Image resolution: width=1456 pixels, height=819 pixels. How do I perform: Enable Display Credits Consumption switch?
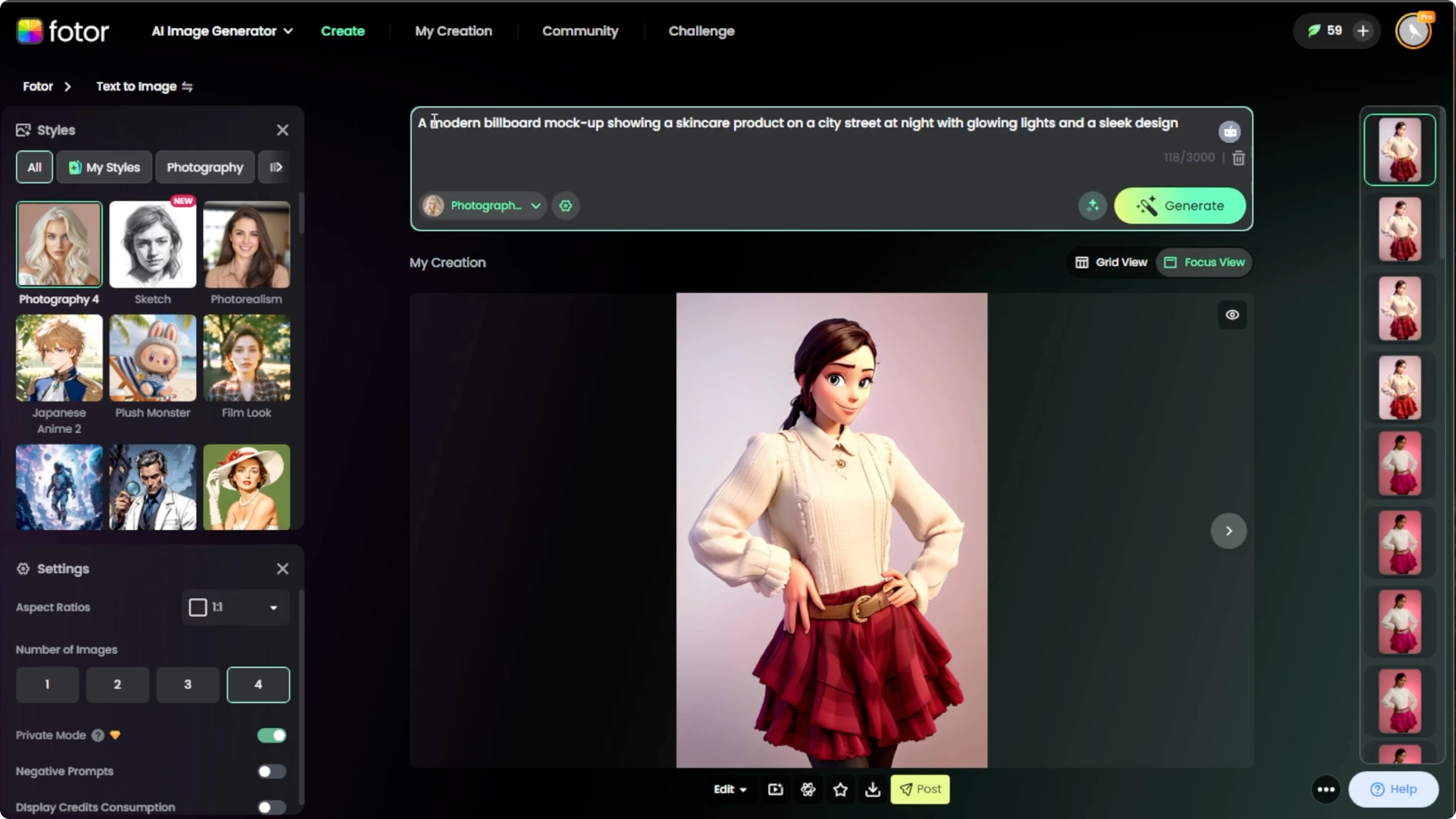pos(272,807)
